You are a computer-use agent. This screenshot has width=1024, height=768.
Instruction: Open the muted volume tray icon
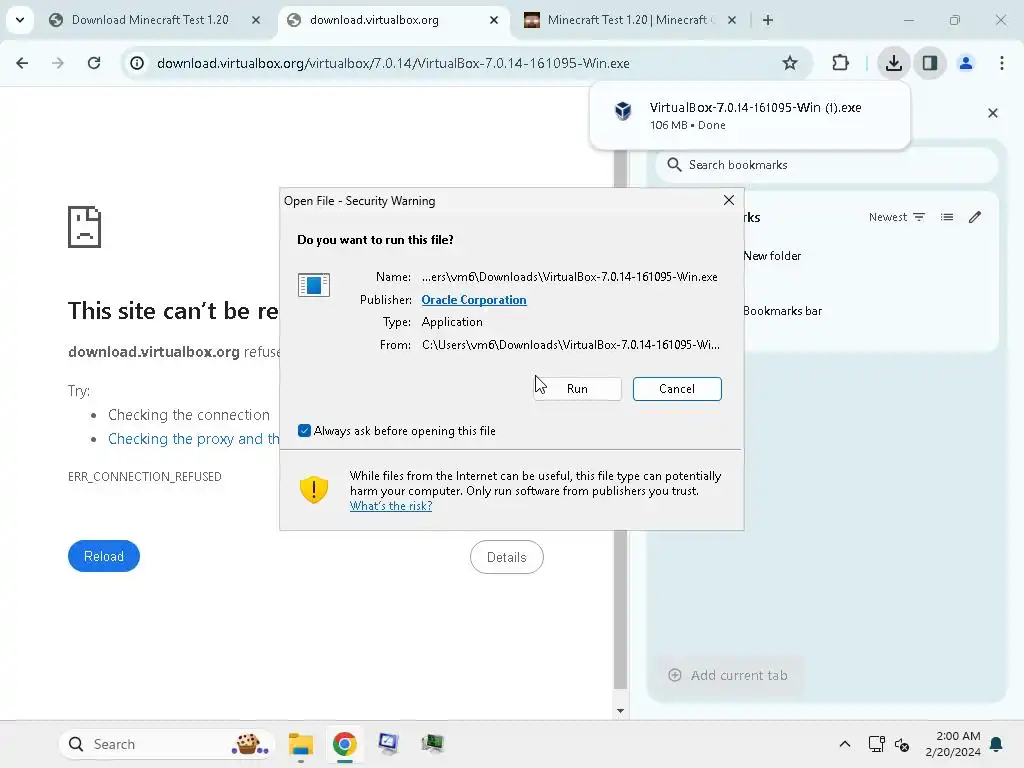tap(902, 744)
